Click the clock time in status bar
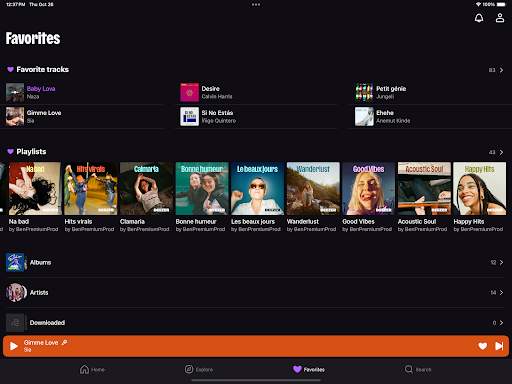Screen dimensions: 512x384 coord(16,4)
